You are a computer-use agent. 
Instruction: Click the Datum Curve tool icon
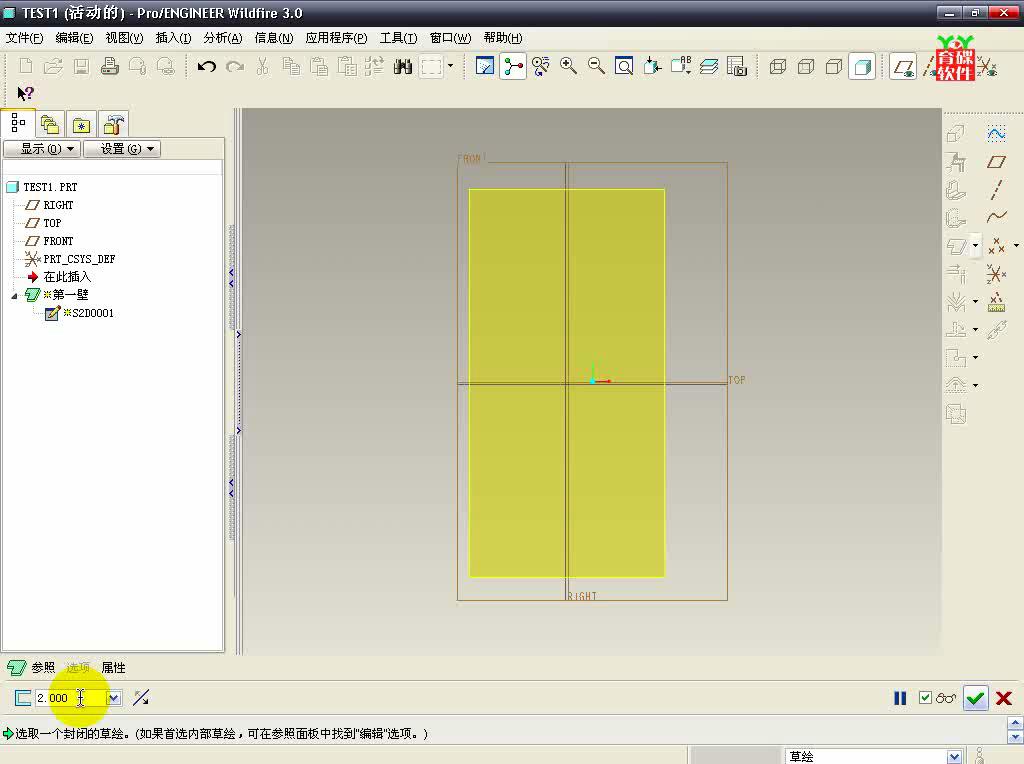997,217
